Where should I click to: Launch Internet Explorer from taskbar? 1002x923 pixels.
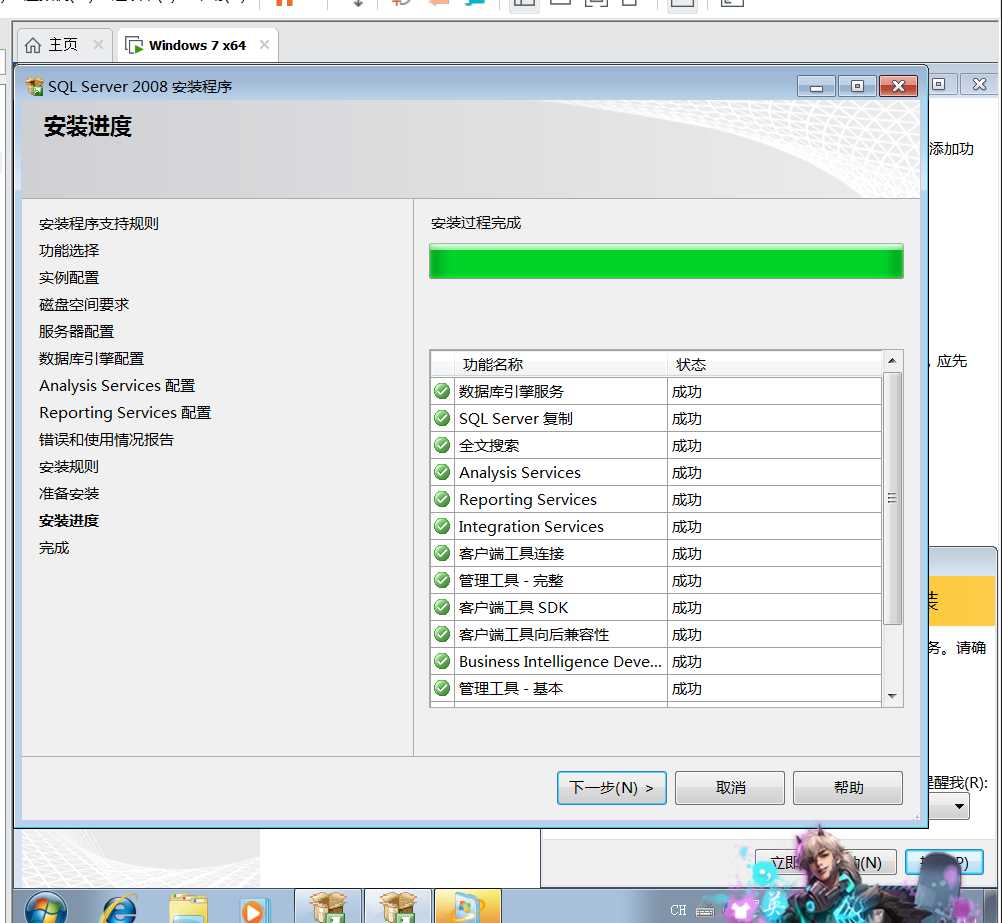pos(119,909)
